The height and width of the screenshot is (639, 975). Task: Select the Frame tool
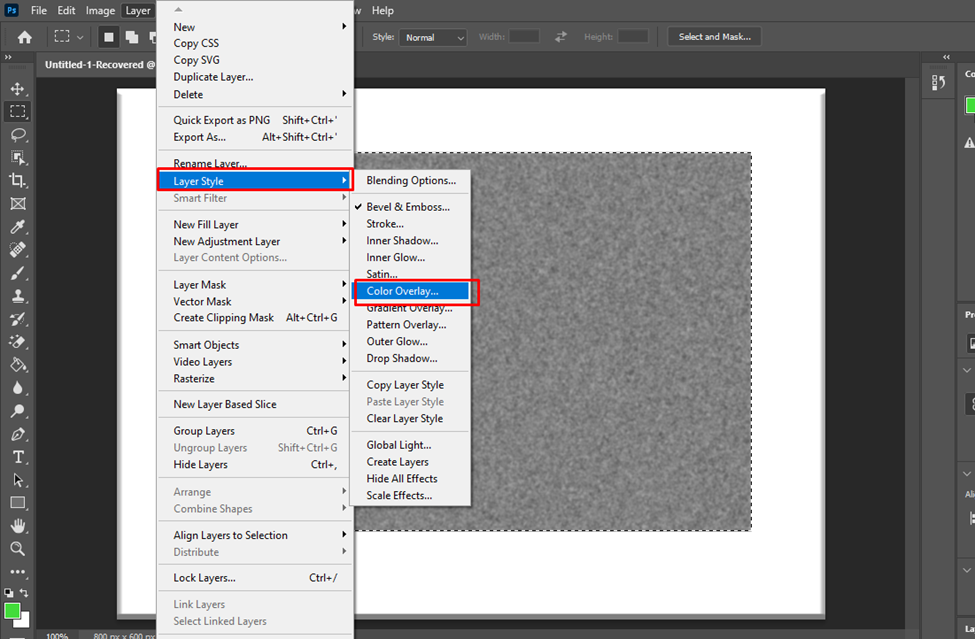[x=17, y=204]
